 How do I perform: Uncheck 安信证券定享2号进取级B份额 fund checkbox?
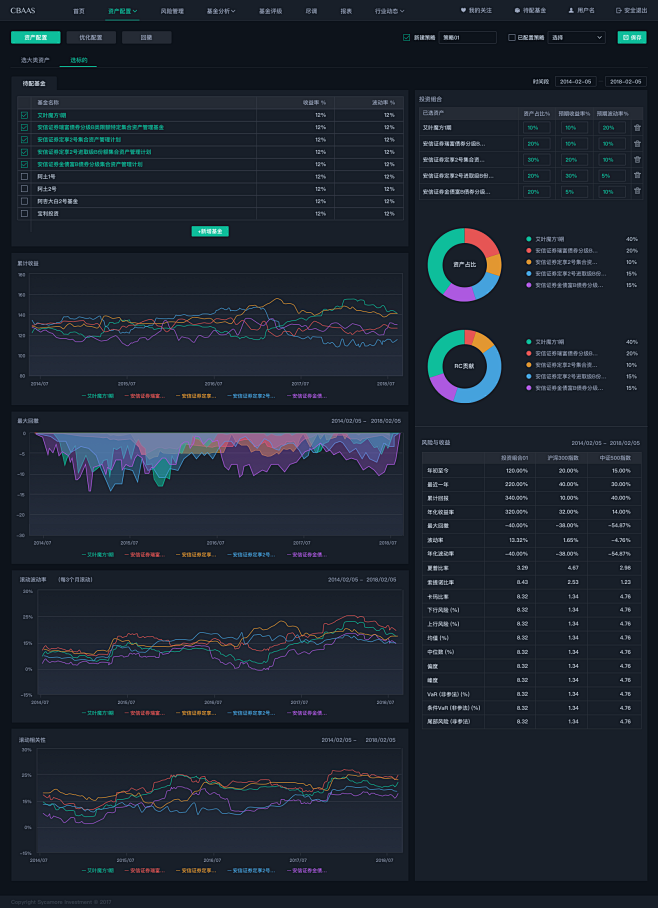click(24, 152)
